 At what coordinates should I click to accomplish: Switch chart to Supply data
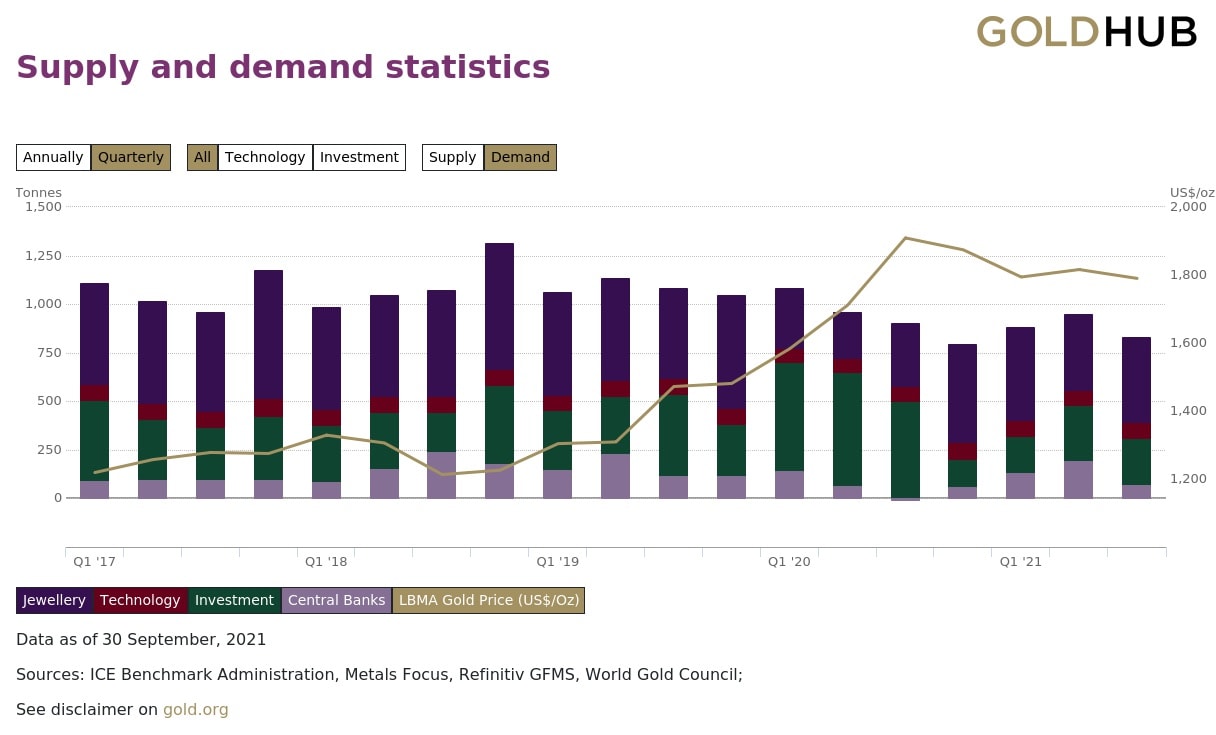[452, 158]
